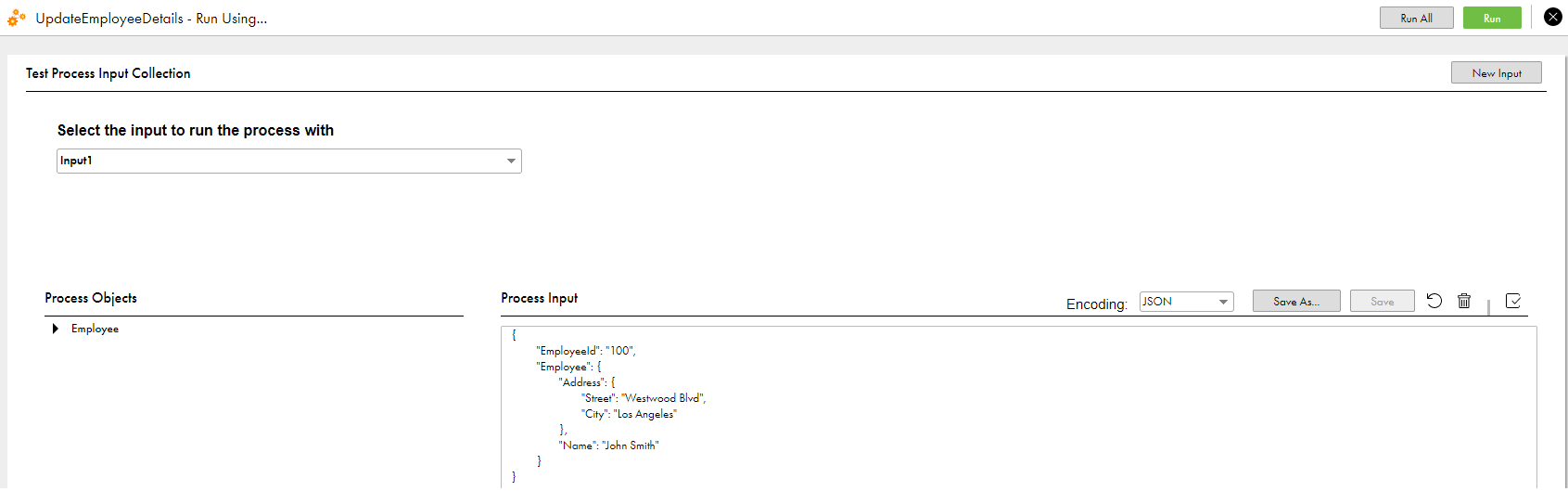Click the Save As... button
The width and height of the screenshot is (1568, 491).
tap(1296, 301)
